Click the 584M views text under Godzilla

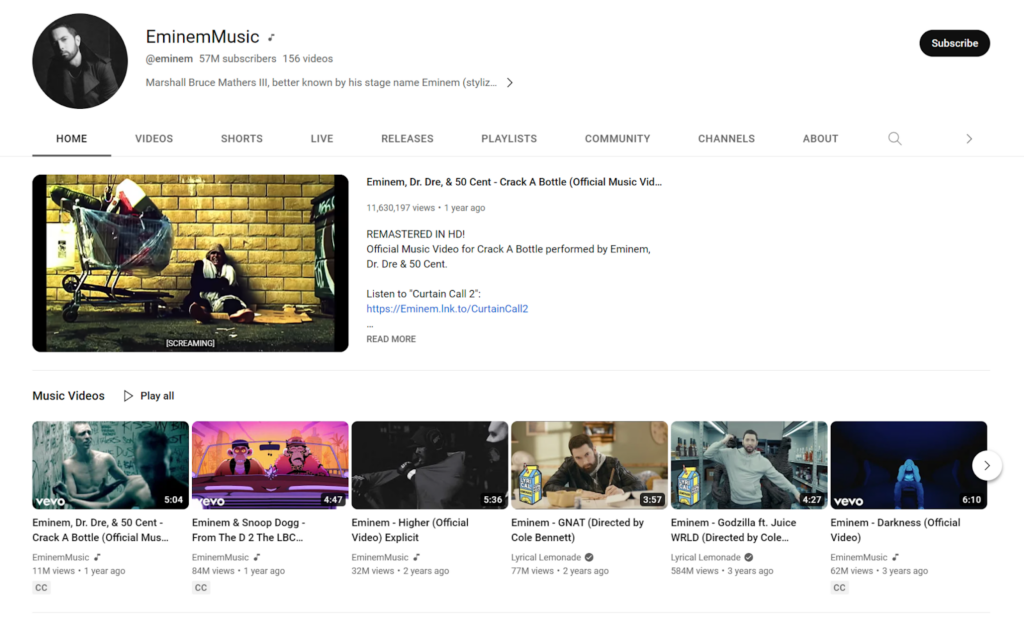tap(694, 571)
